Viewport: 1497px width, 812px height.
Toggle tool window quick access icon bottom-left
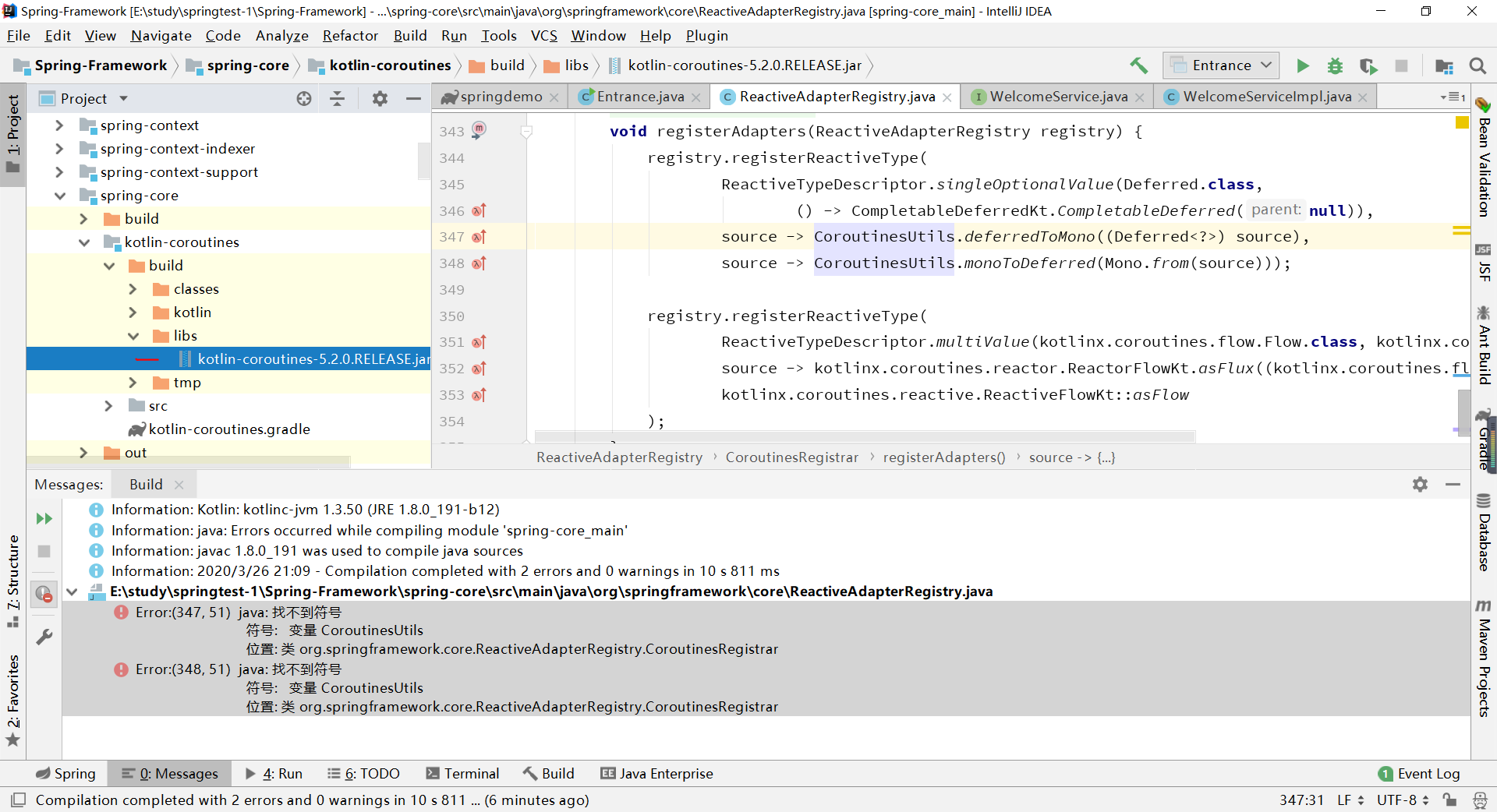(x=19, y=800)
